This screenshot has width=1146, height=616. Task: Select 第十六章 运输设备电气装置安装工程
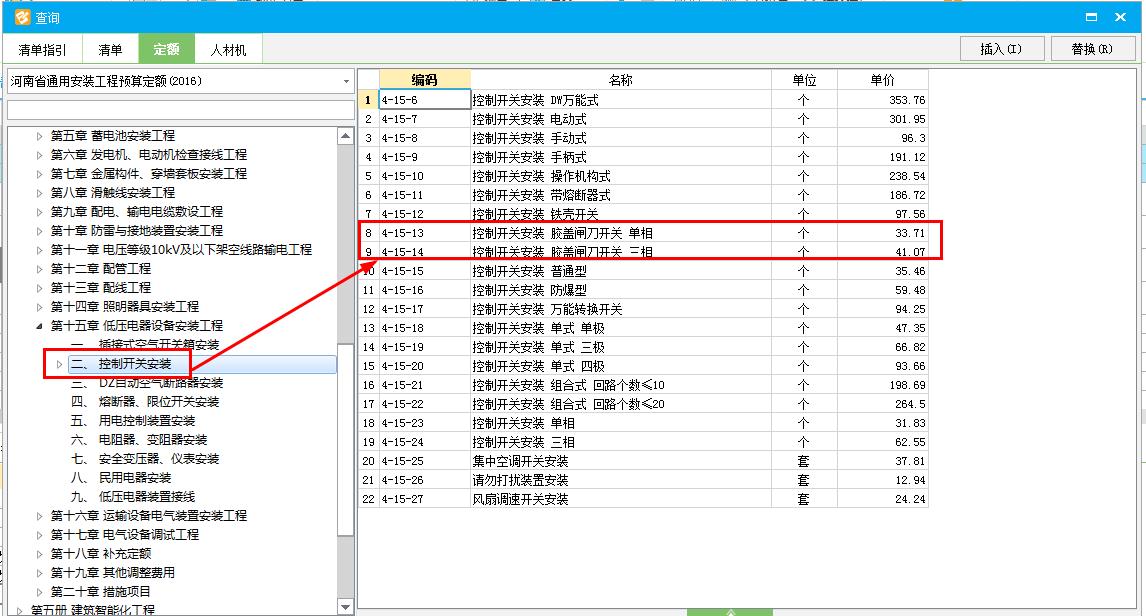149,516
